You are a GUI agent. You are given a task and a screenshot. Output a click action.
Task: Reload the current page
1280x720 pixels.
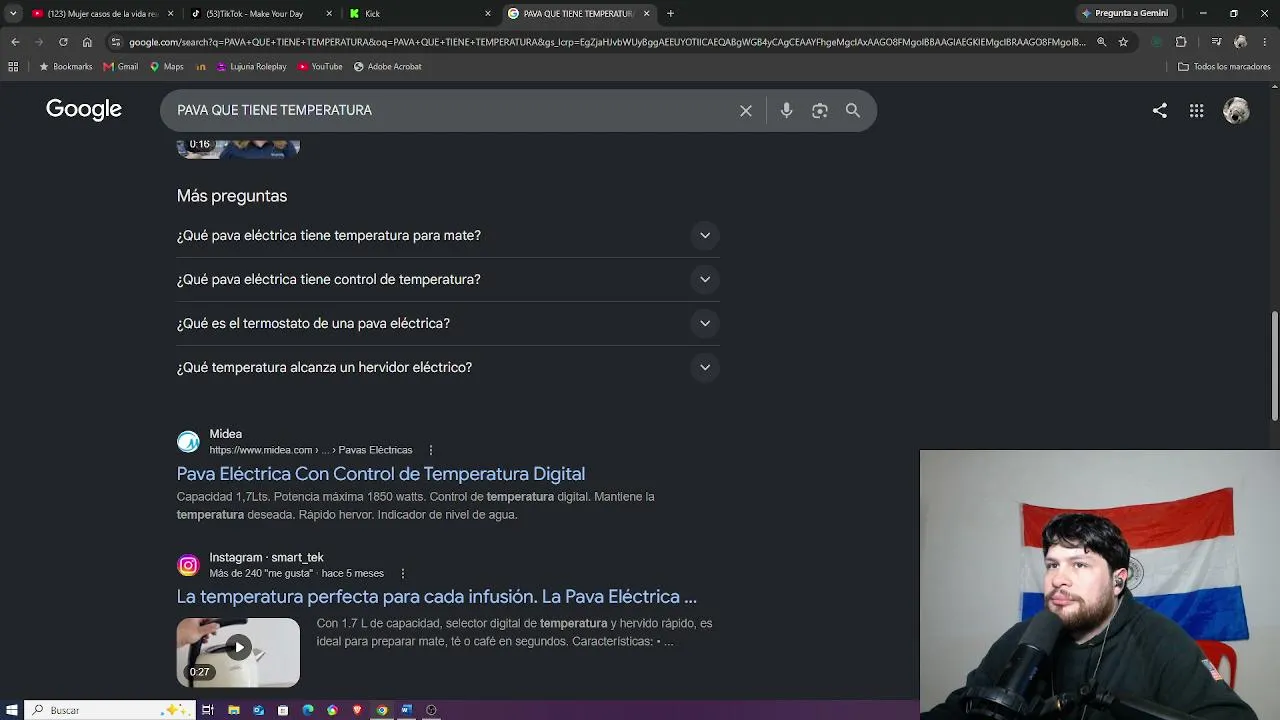[x=63, y=42]
